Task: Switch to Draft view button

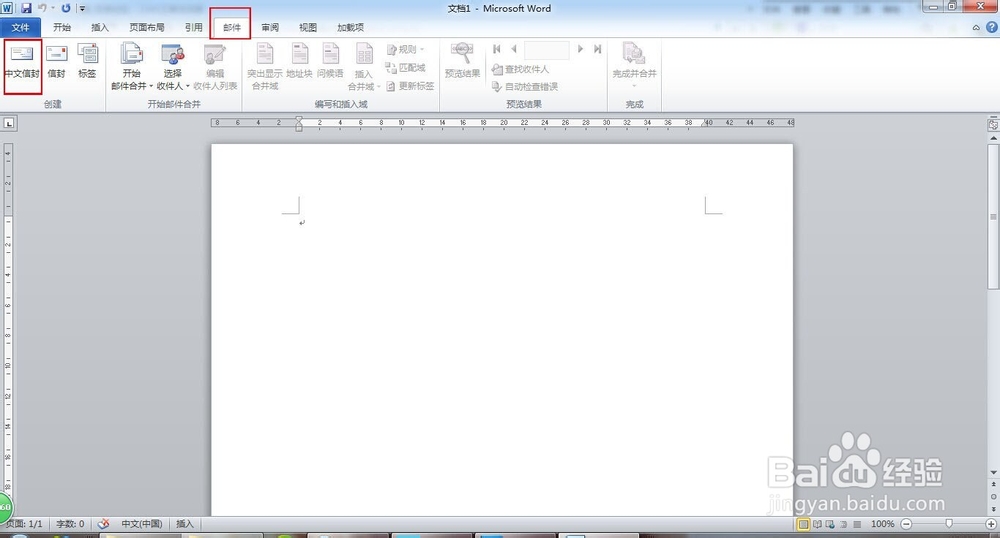Action: 857,524
